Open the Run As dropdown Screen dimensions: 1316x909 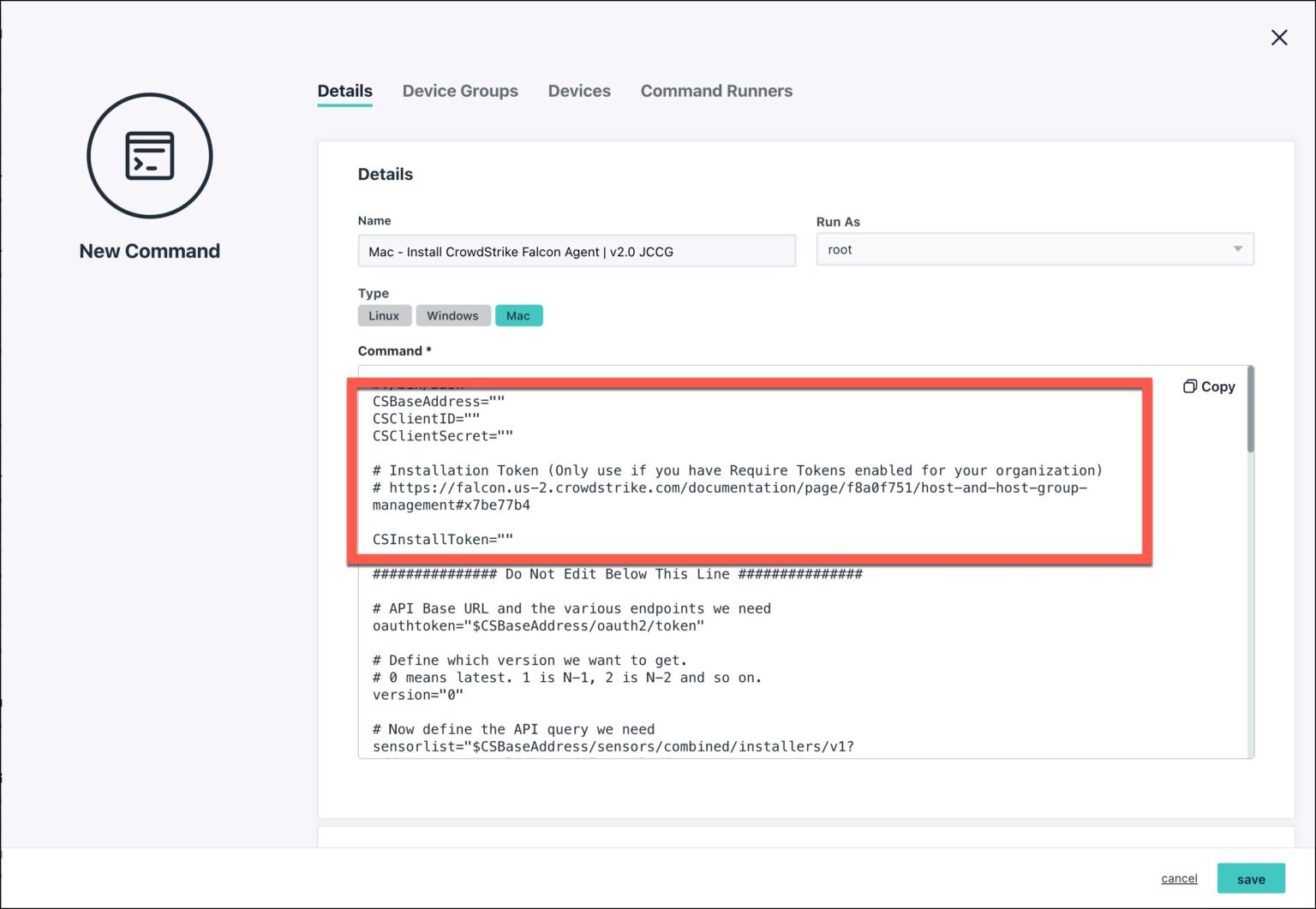tap(1034, 249)
